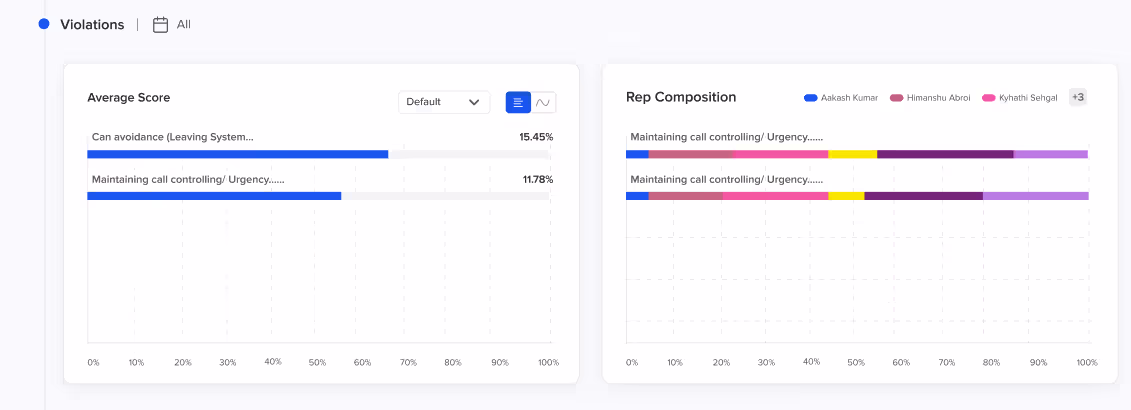Click dark purple segment in first Rep Composition bar
This screenshot has width=1131, height=410.
point(945,154)
